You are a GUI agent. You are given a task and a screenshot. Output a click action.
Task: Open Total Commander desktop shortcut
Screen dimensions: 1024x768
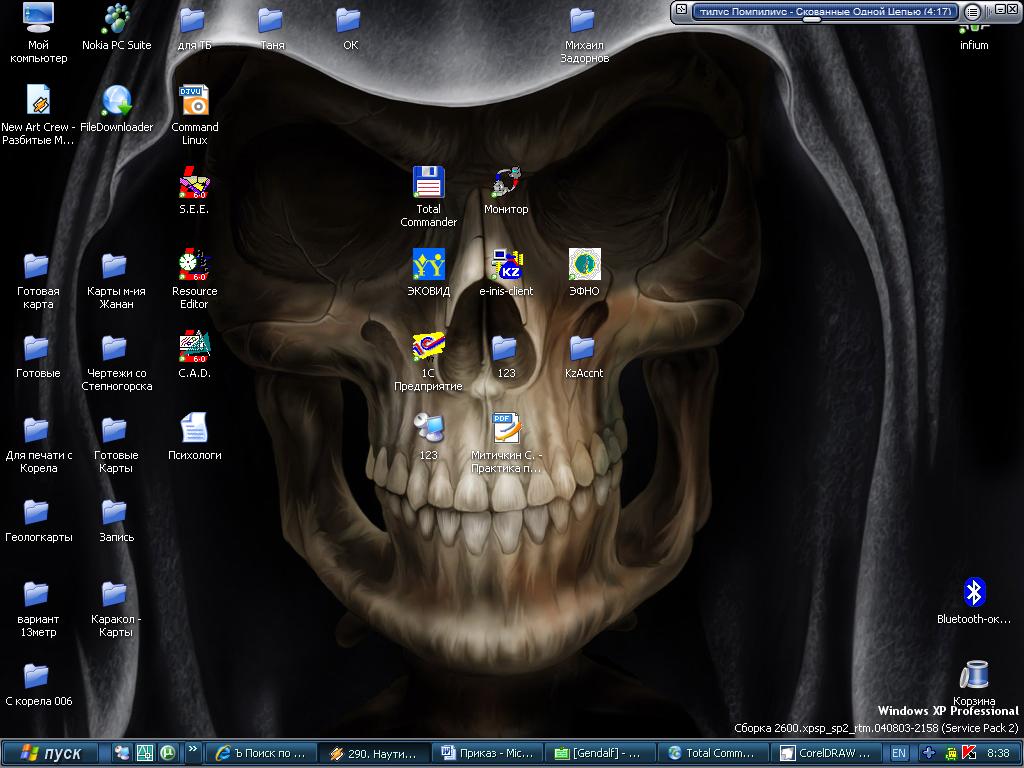coord(428,183)
